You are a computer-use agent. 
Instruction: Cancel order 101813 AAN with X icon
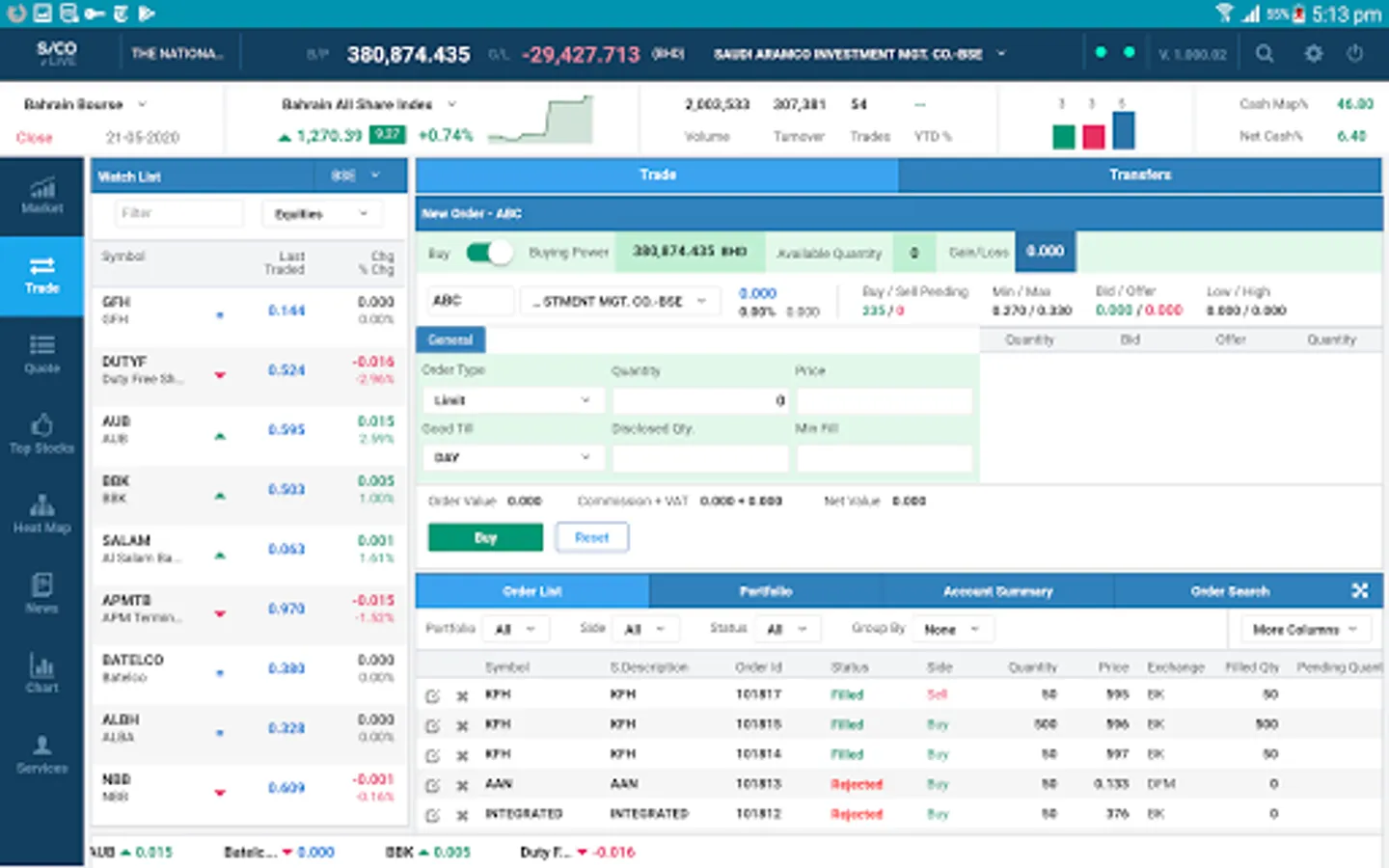click(x=462, y=785)
